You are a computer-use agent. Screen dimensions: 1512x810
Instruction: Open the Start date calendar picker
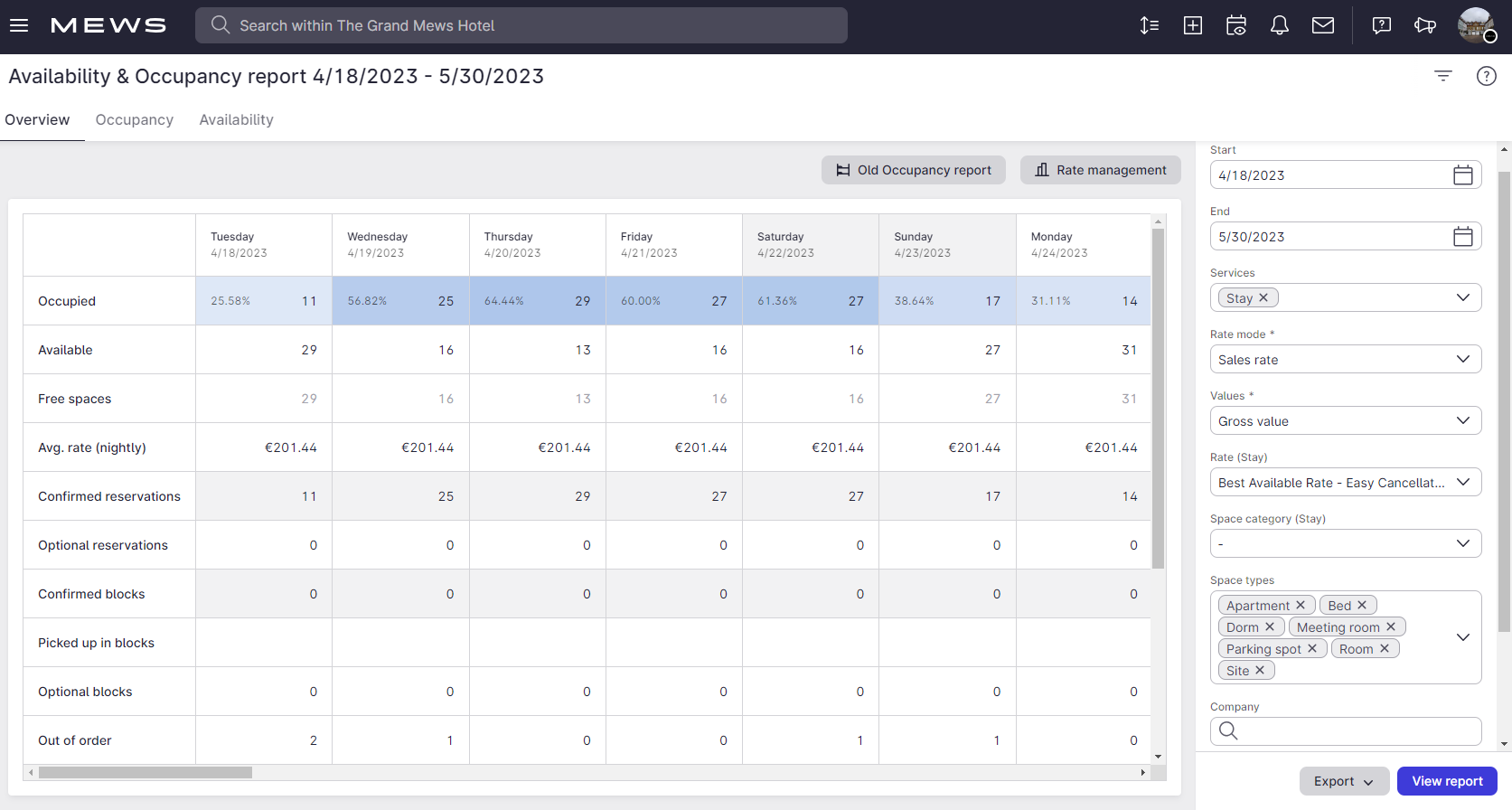tap(1462, 175)
